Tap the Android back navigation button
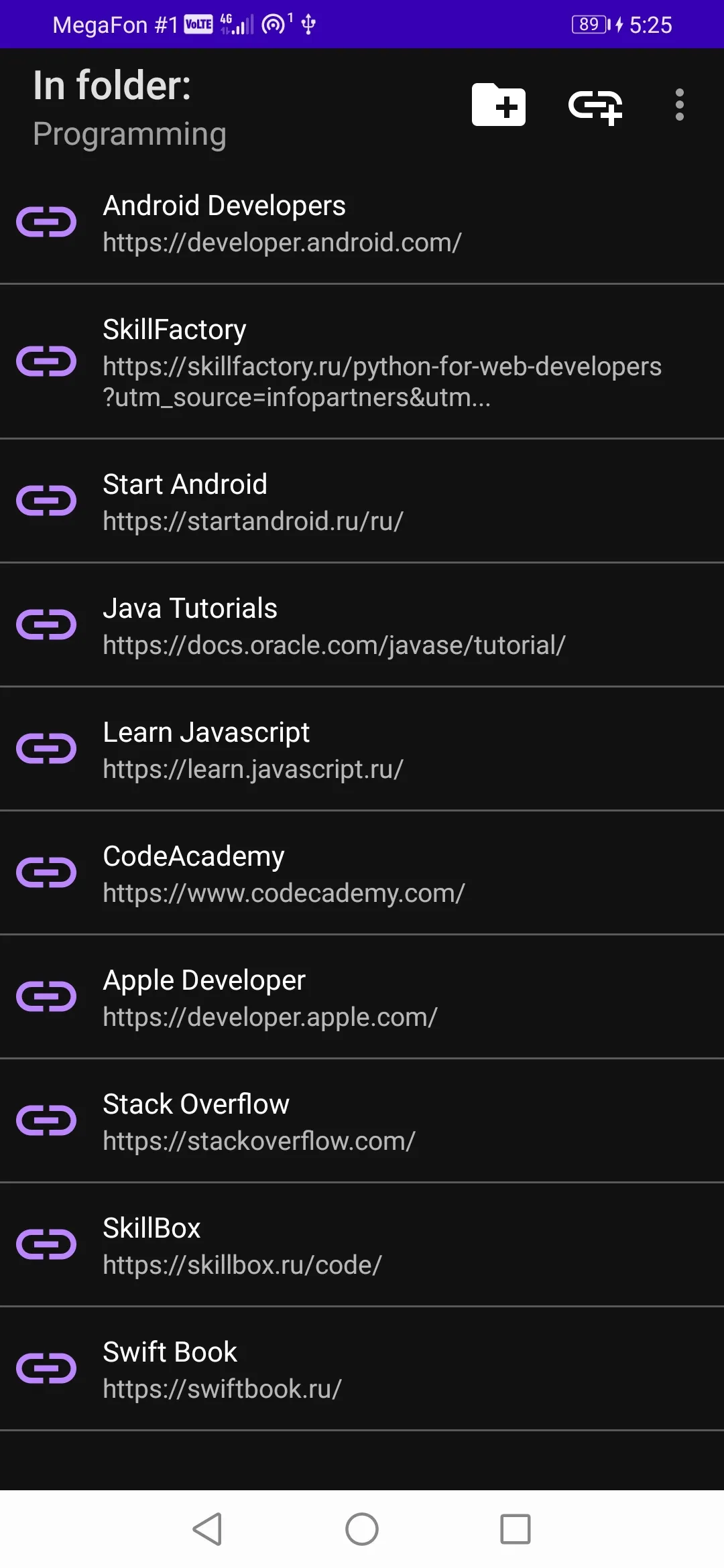The image size is (724, 1568). click(x=207, y=1529)
